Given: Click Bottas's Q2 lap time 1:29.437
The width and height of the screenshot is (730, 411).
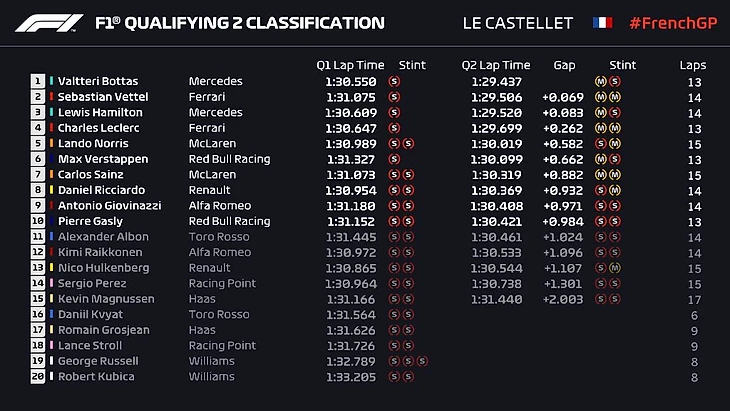Looking at the screenshot, I should coord(496,81).
